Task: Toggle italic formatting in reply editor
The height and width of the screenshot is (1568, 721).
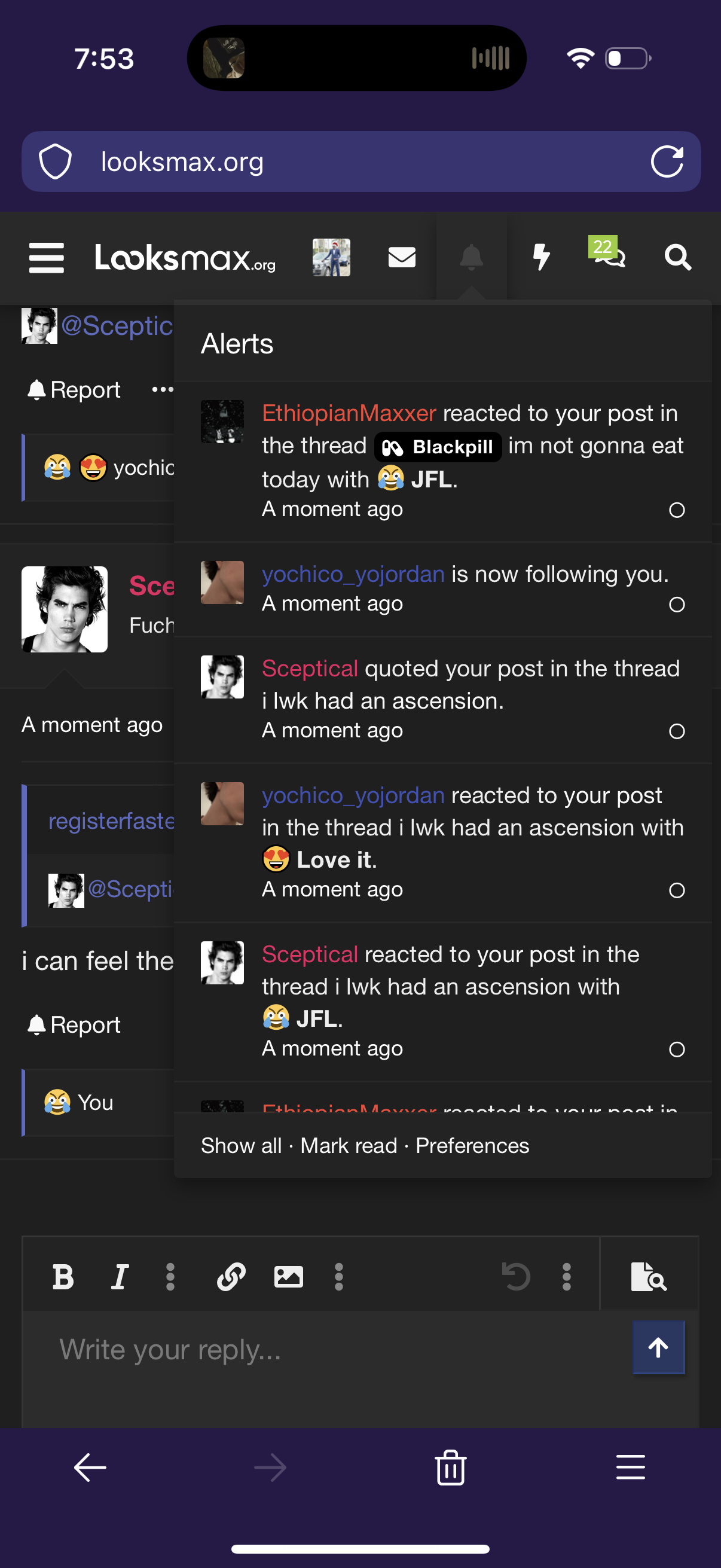Action: tap(120, 1276)
